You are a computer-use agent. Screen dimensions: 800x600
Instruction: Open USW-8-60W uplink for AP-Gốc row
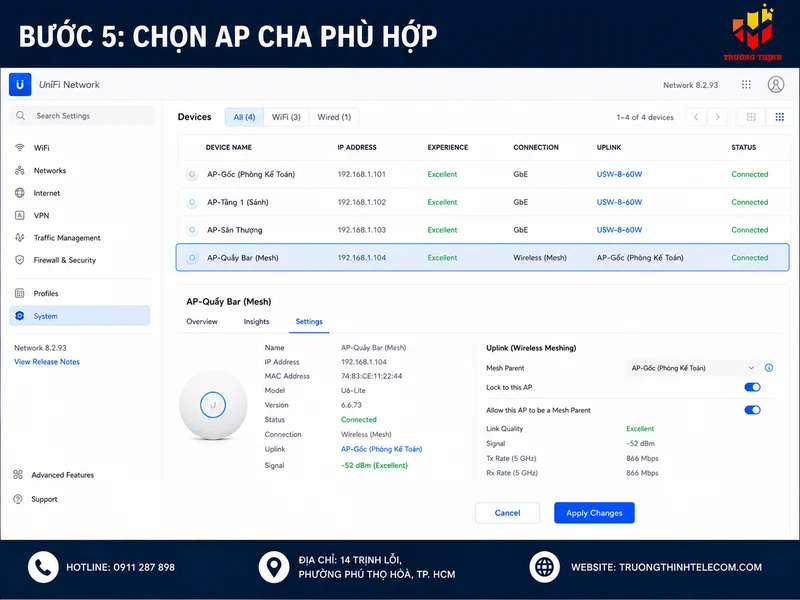(x=619, y=174)
